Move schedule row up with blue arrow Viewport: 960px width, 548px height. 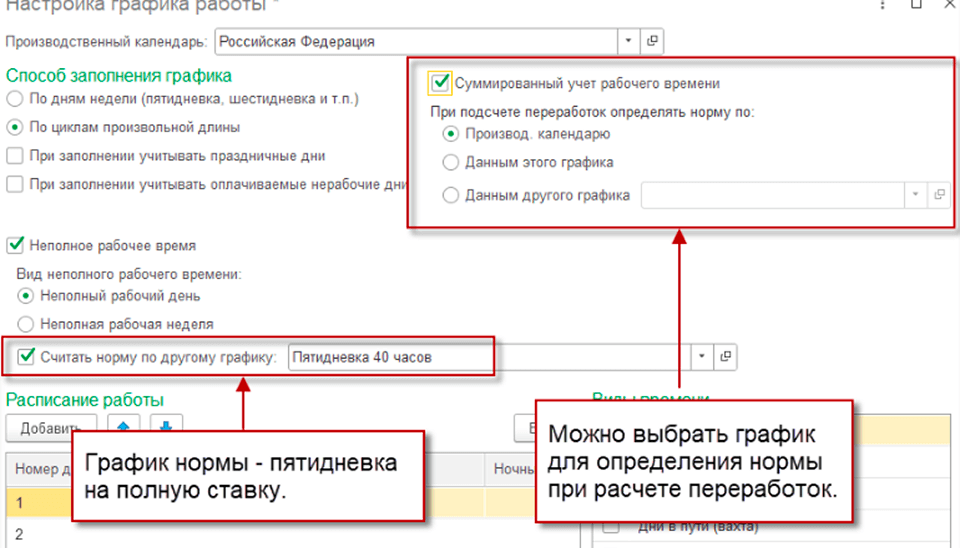coord(124,427)
